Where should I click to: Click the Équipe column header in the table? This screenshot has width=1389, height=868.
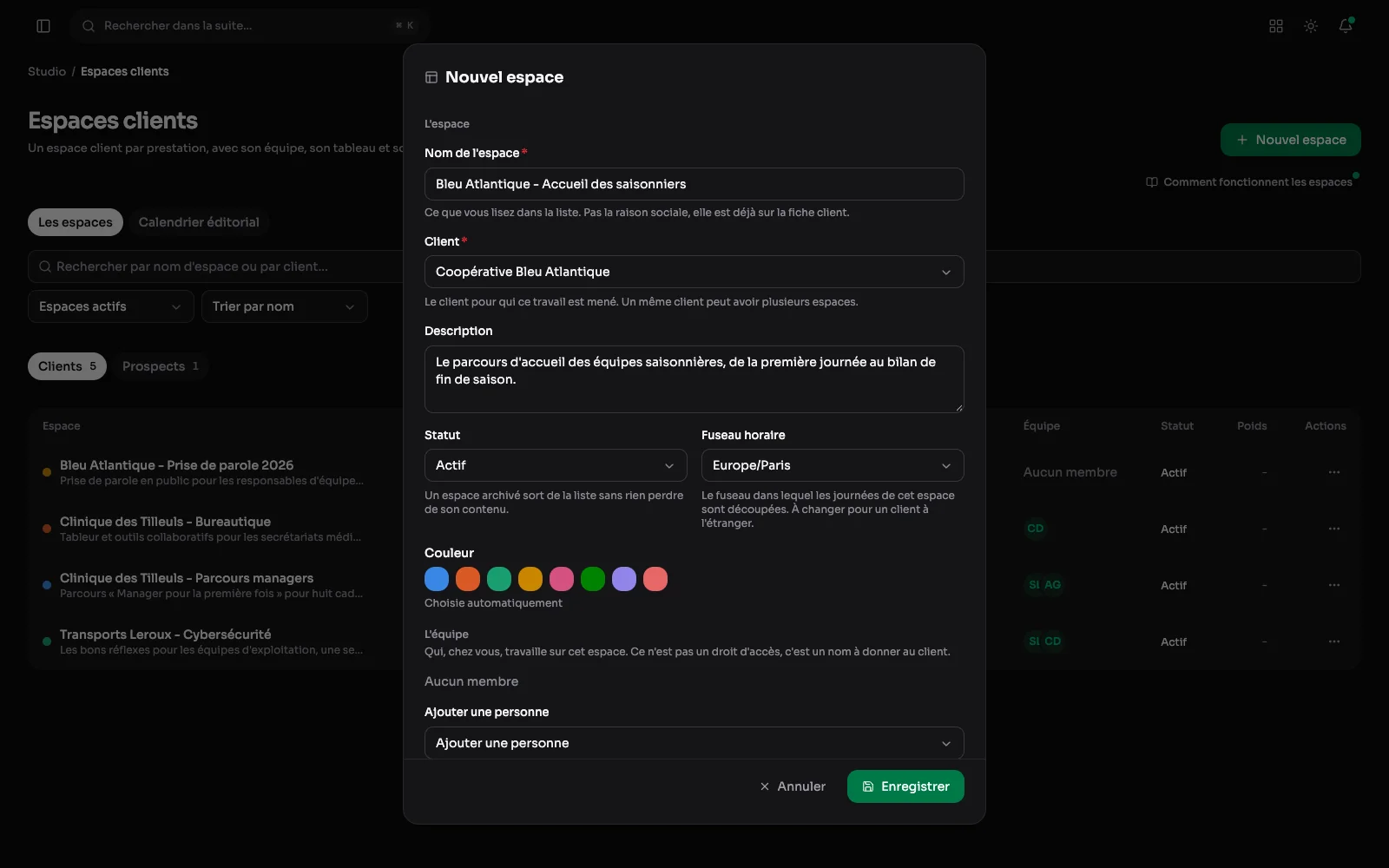[1042, 426]
